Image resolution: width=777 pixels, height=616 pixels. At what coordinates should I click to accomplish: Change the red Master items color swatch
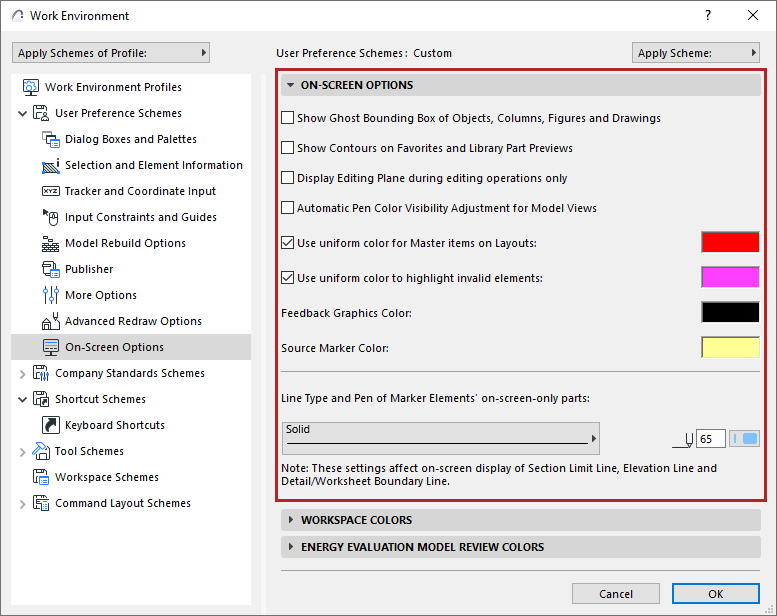pyautogui.click(x=730, y=242)
